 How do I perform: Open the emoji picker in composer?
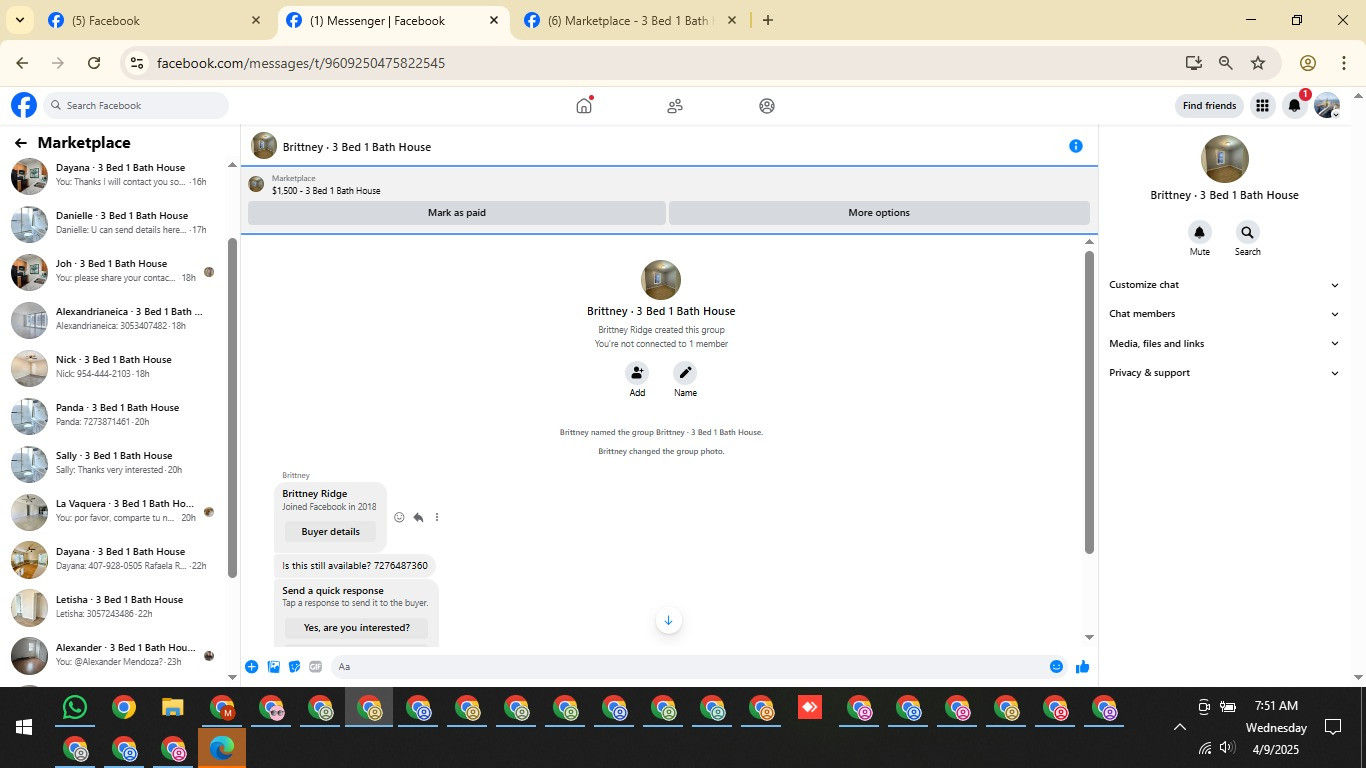(1056, 667)
